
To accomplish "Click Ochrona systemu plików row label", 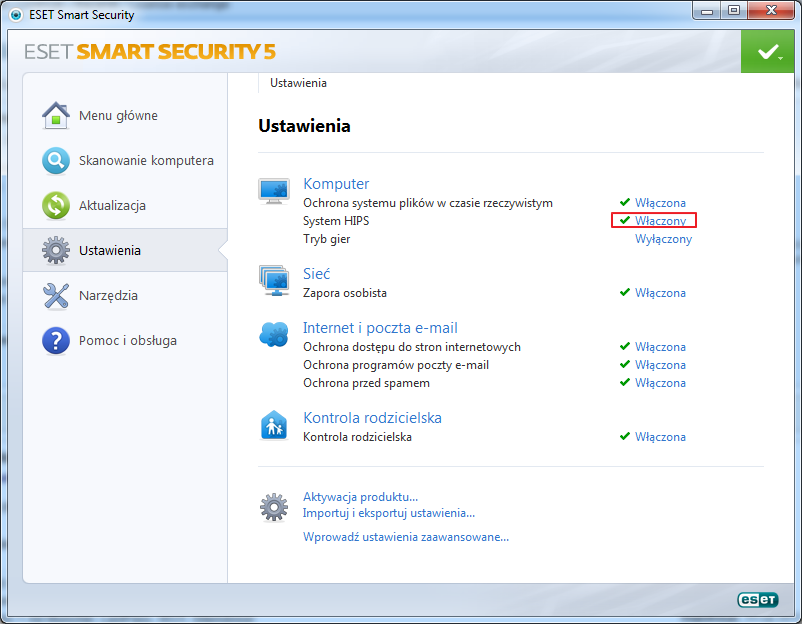I will pos(428,203).
